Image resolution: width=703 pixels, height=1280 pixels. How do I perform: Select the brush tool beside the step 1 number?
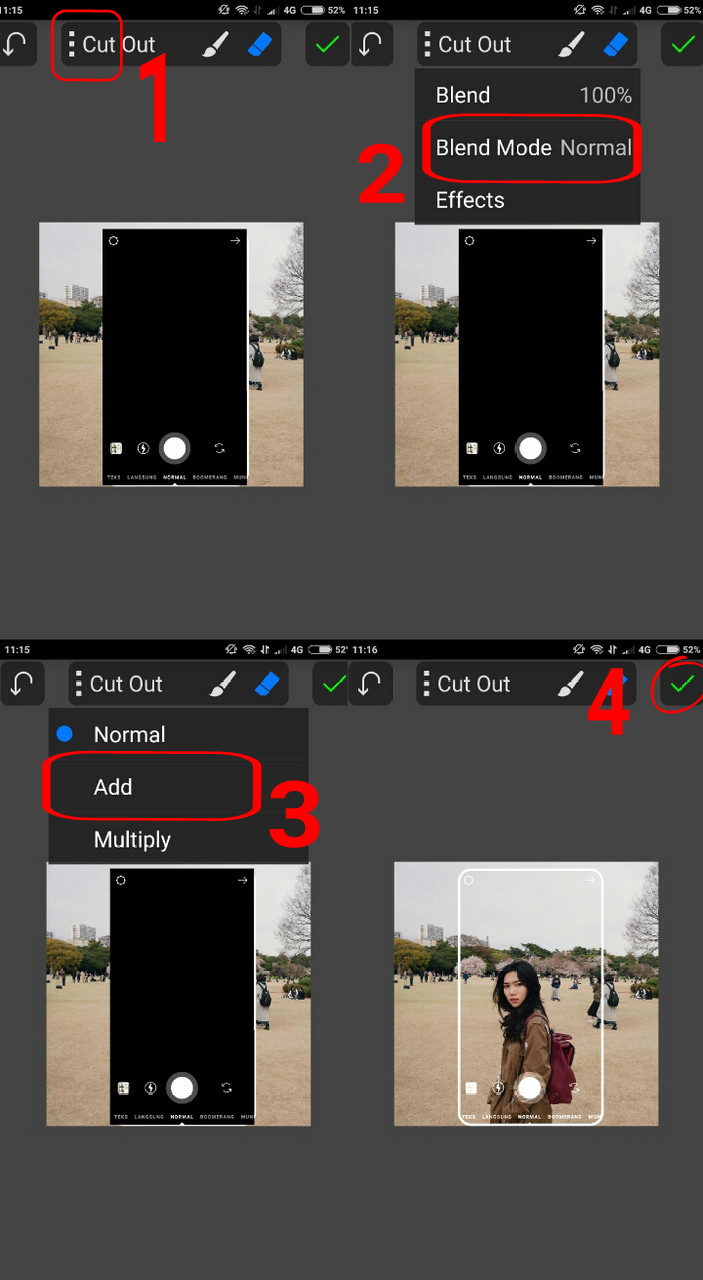click(214, 45)
